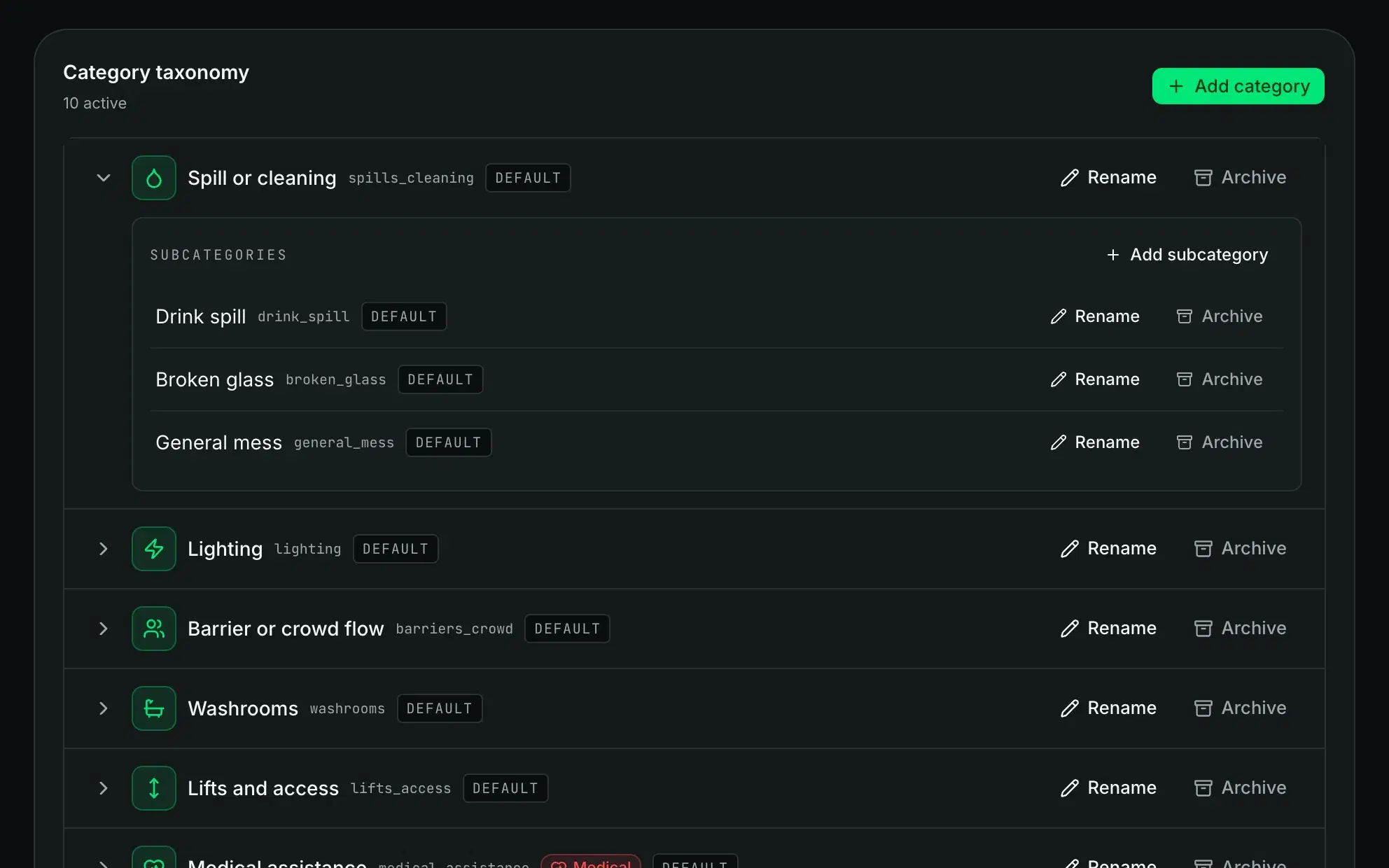This screenshot has width=1389, height=868.
Task: Click the barriers_crowd slug text
Action: tap(454, 629)
